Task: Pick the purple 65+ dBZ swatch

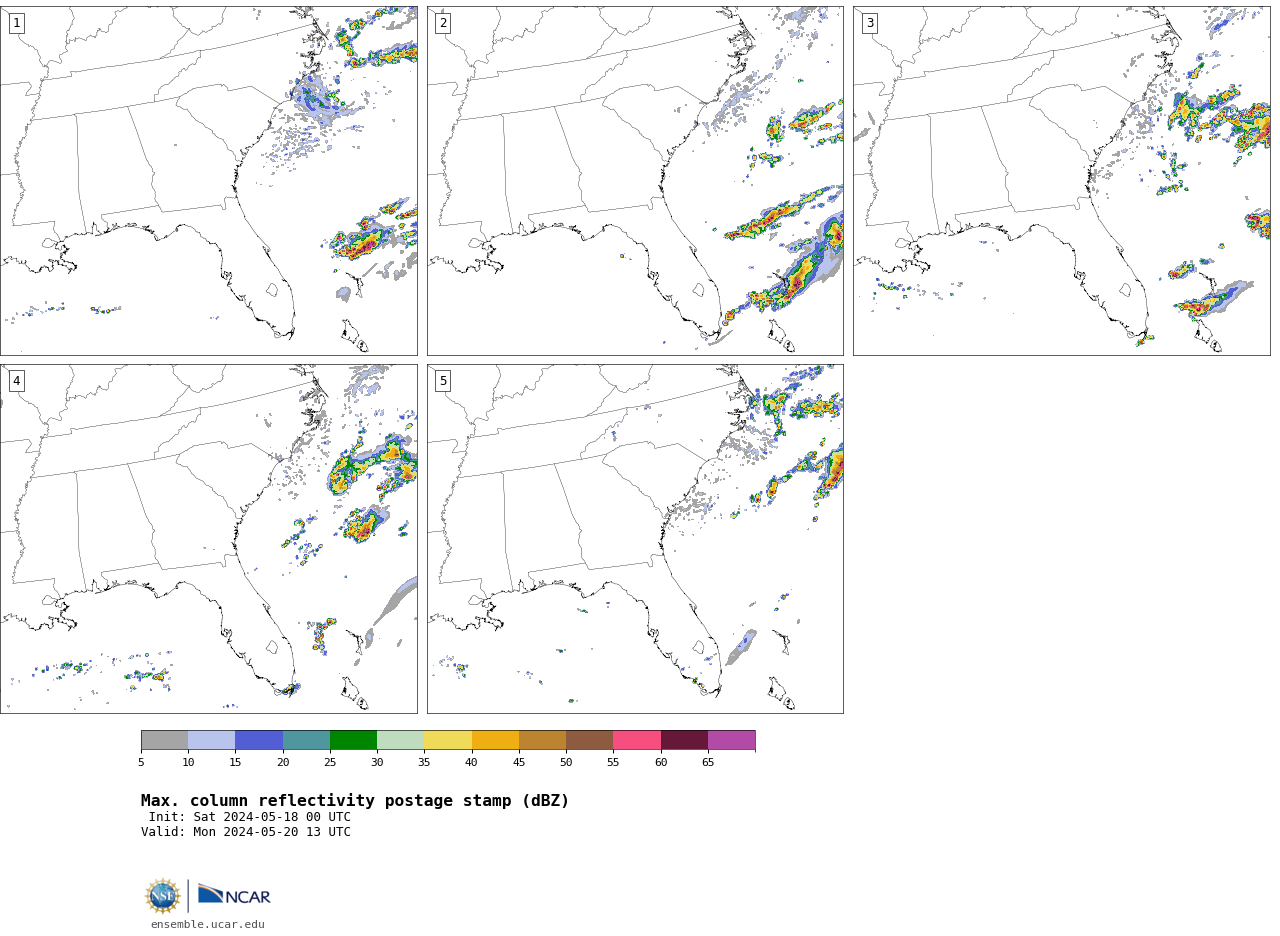Action: tap(732, 740)
